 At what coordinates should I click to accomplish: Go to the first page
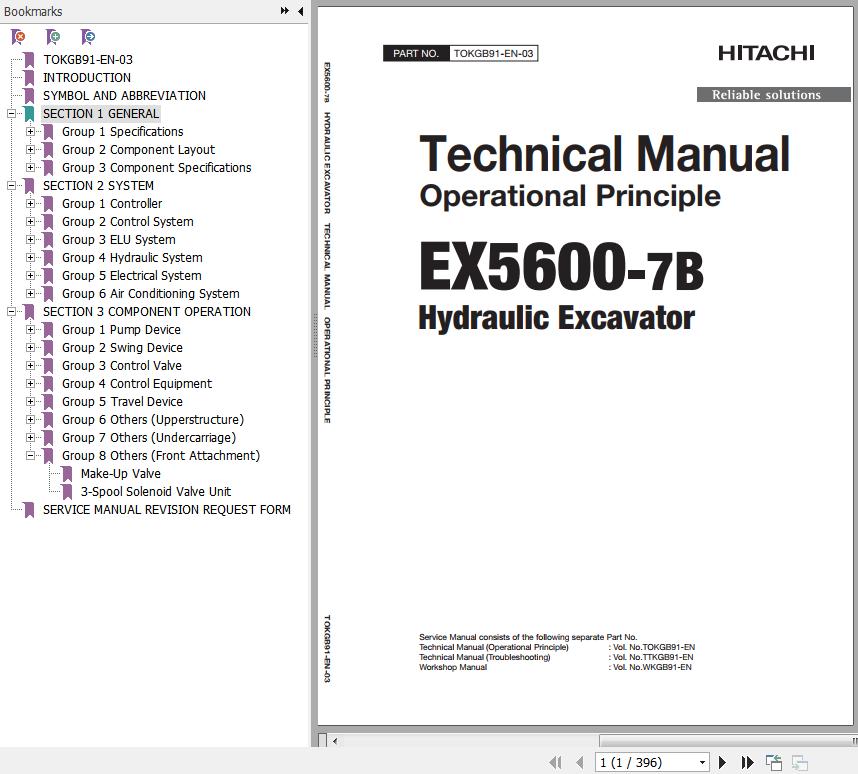click(557, 762)
